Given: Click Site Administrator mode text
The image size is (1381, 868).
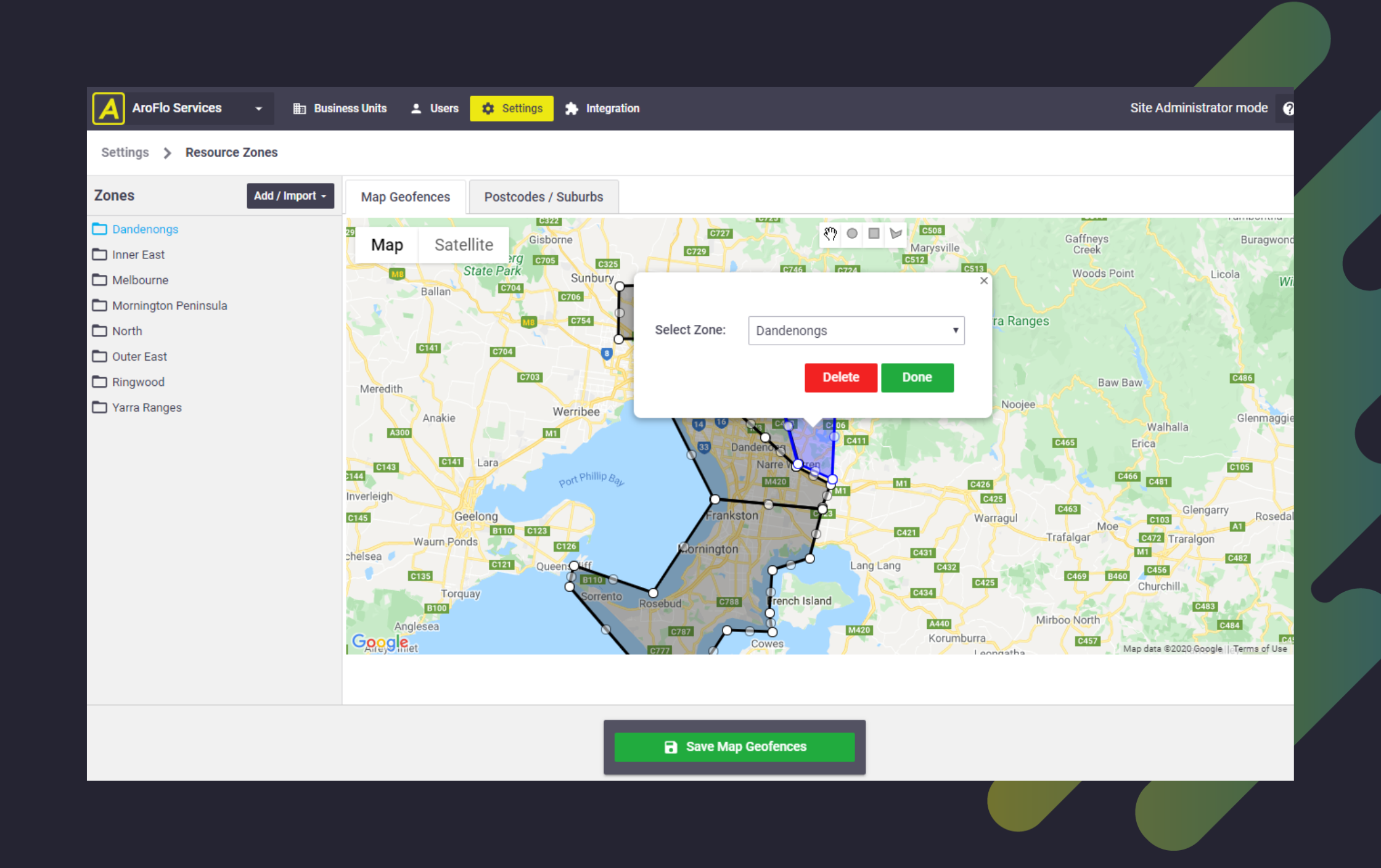Looking at the screenshot, I should coord(1199,108).
